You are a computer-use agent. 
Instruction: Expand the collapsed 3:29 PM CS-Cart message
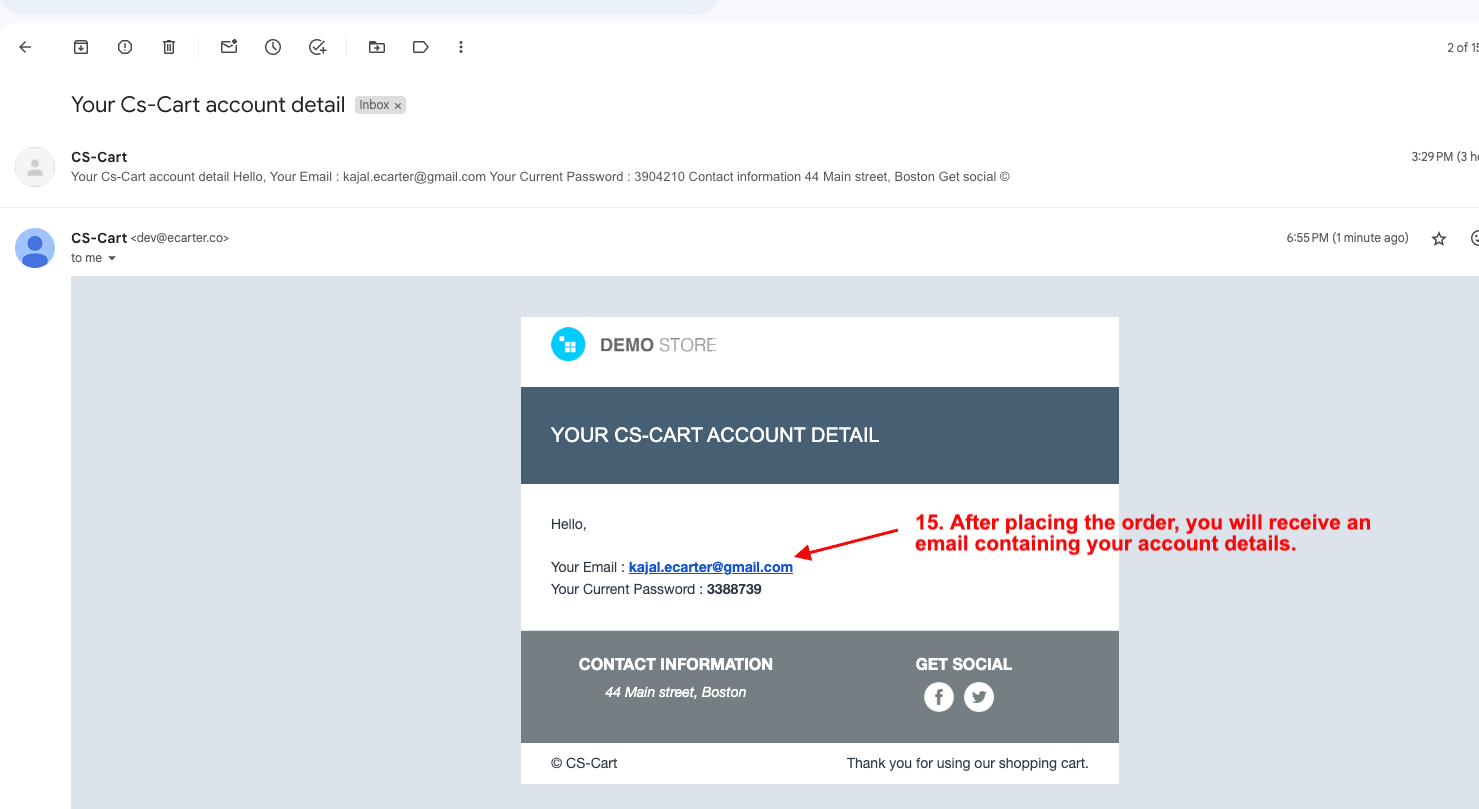pos(540,167)
